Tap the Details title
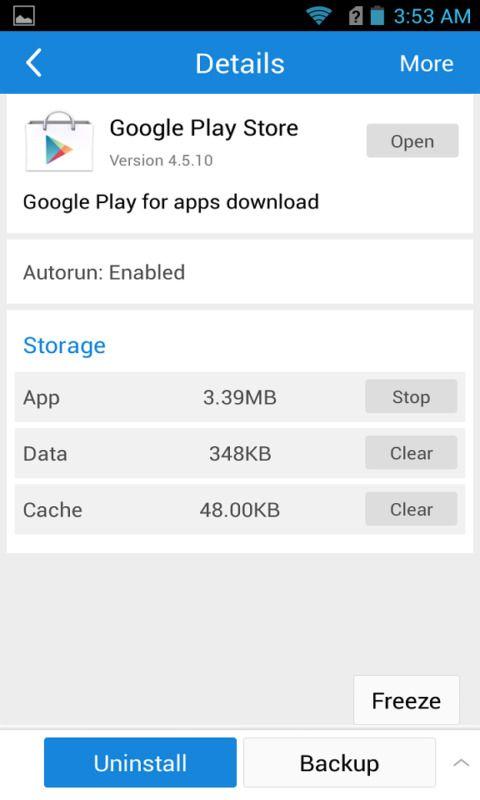480x800 pixels. (x=240, y=64)
